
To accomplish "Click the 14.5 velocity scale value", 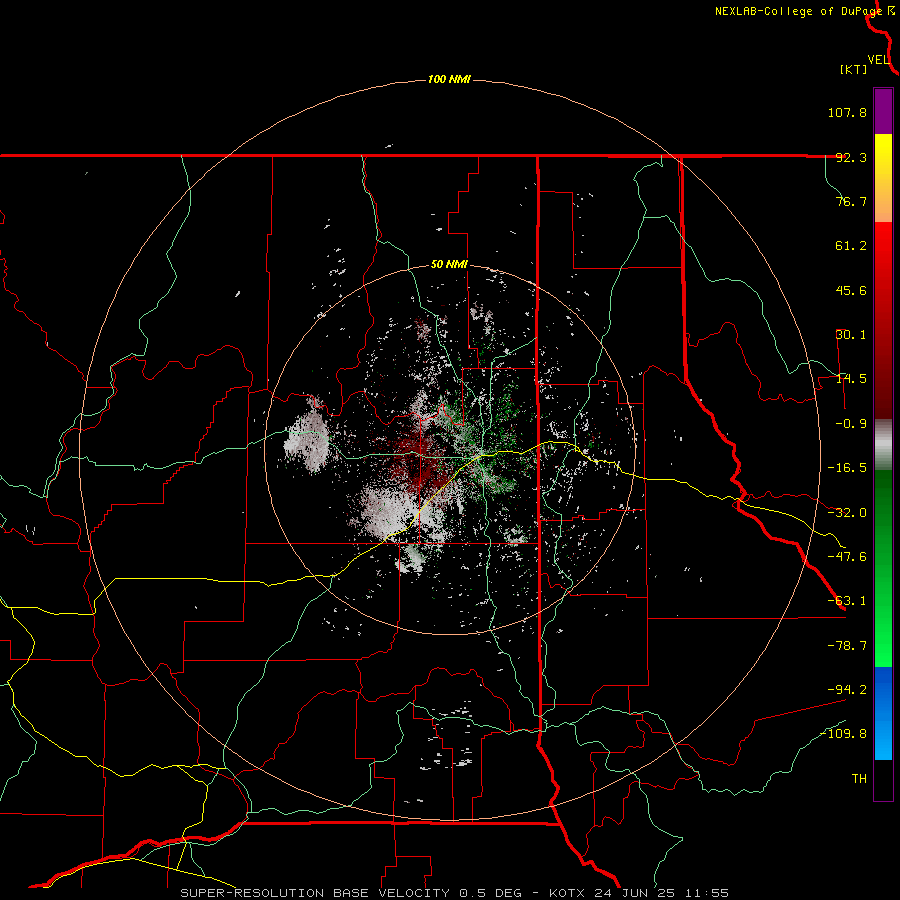I will click(851, 379).
